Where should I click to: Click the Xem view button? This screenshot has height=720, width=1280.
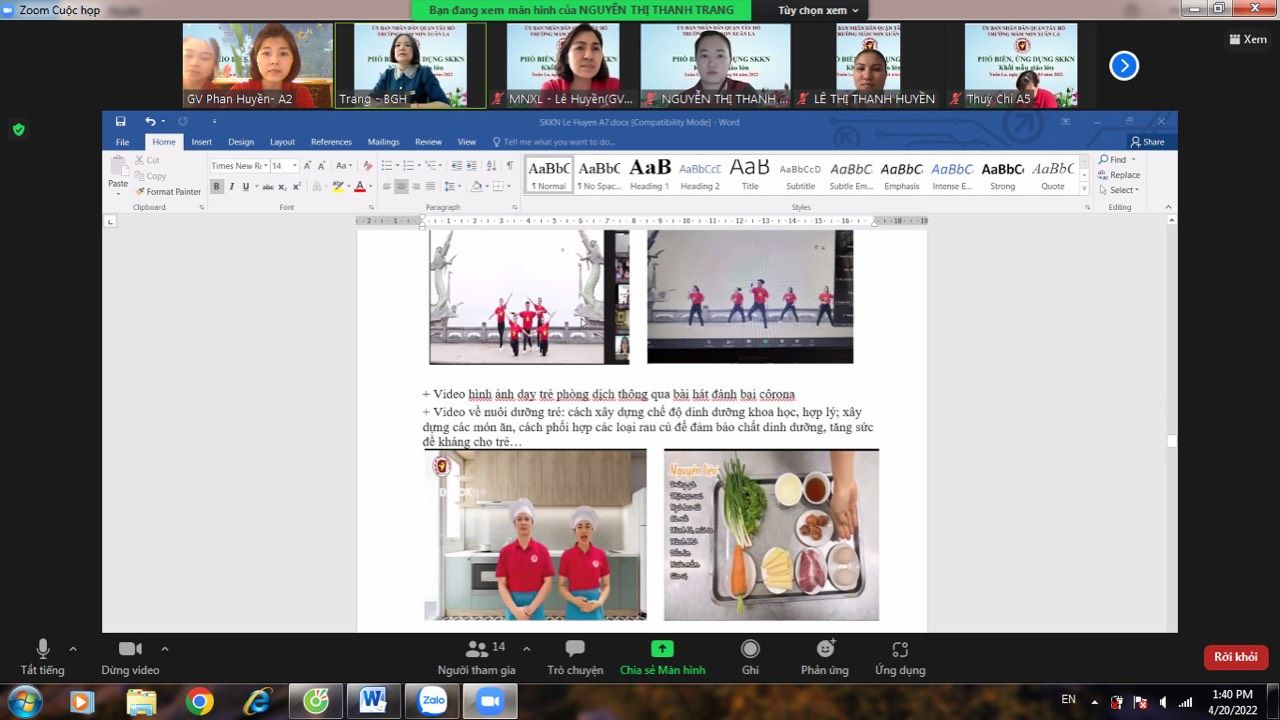coord(1247,39)
